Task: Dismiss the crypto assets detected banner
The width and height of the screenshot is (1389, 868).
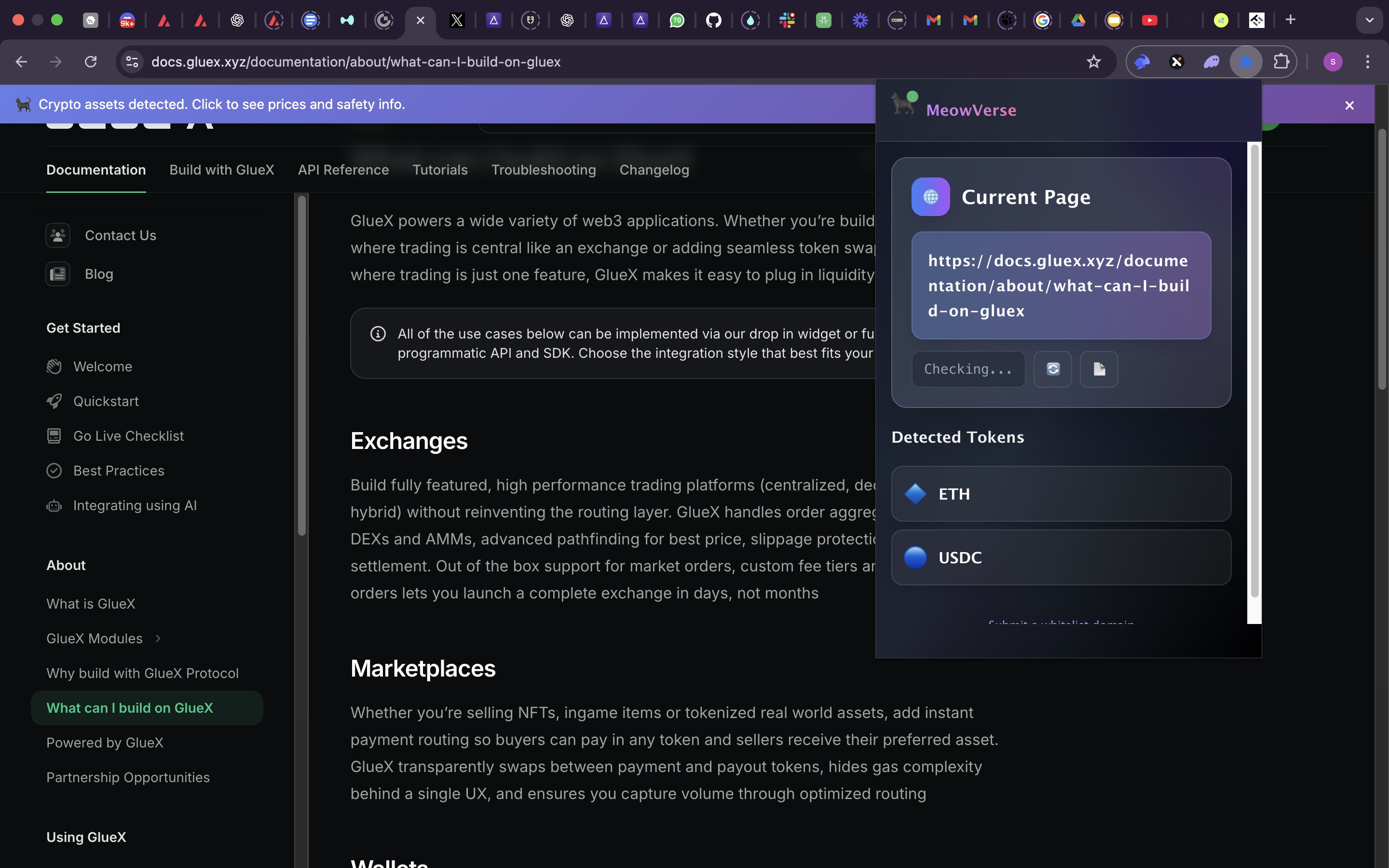Action: (1349, 105)
